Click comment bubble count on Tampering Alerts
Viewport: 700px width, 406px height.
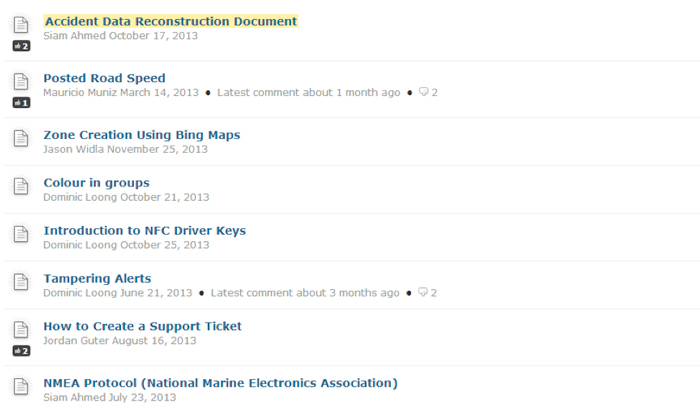pos(427,293)
